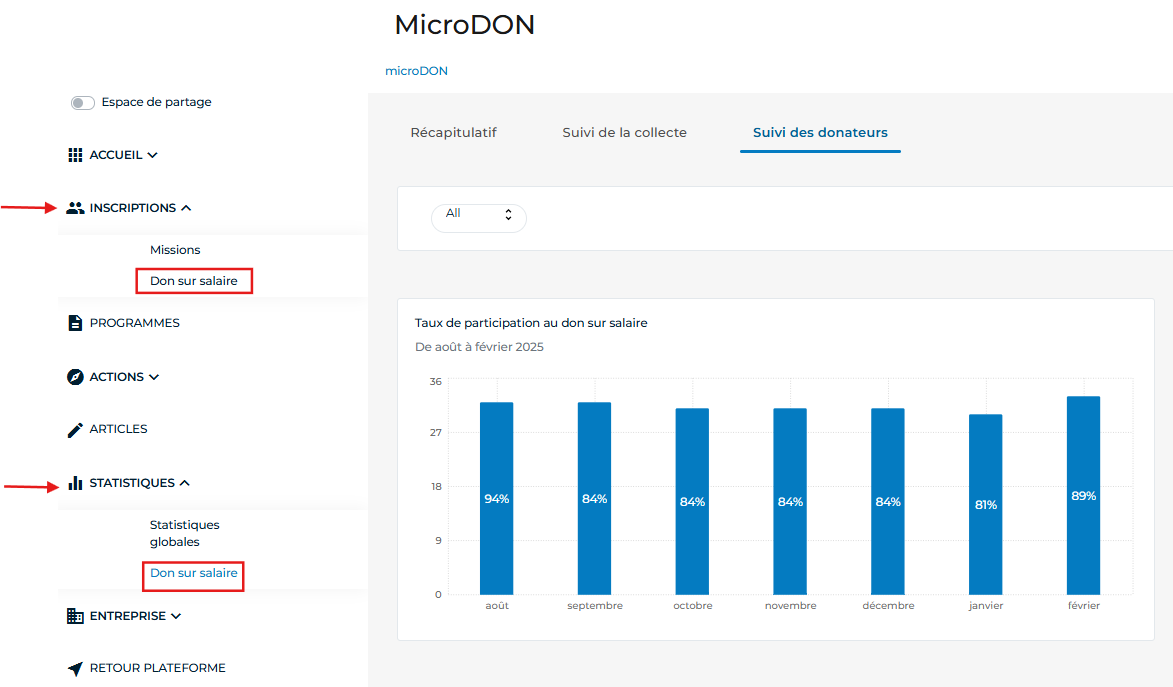The image size is (1173, 687).
Task: Collapse the Inscriptions chevron
Action: click(186, 208)
